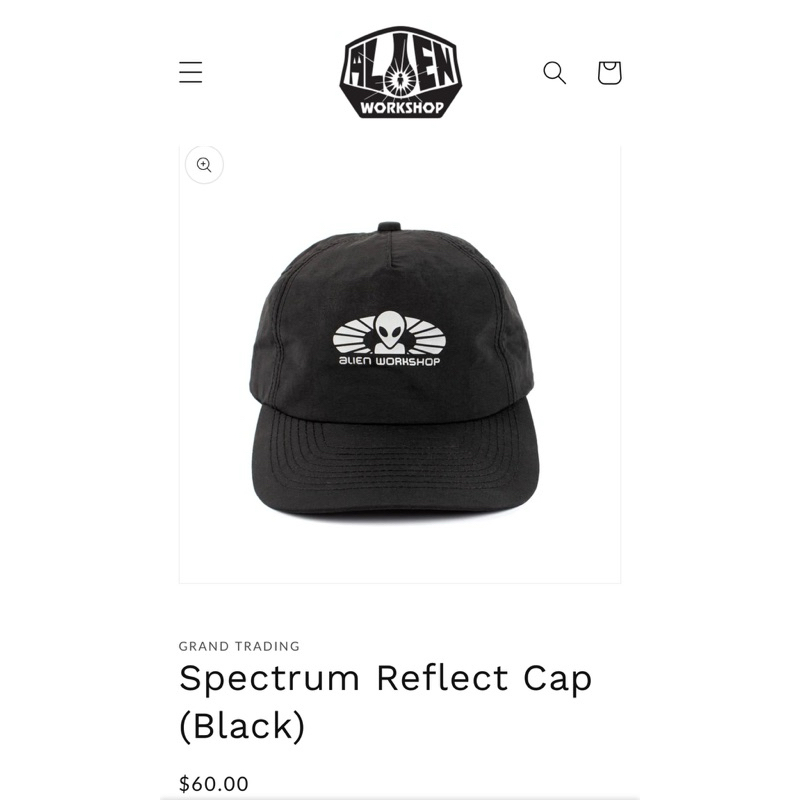The image size is (800, 800).
Task: Click the sunburst rays right of alien head
Action: click(x=424, y=335)
